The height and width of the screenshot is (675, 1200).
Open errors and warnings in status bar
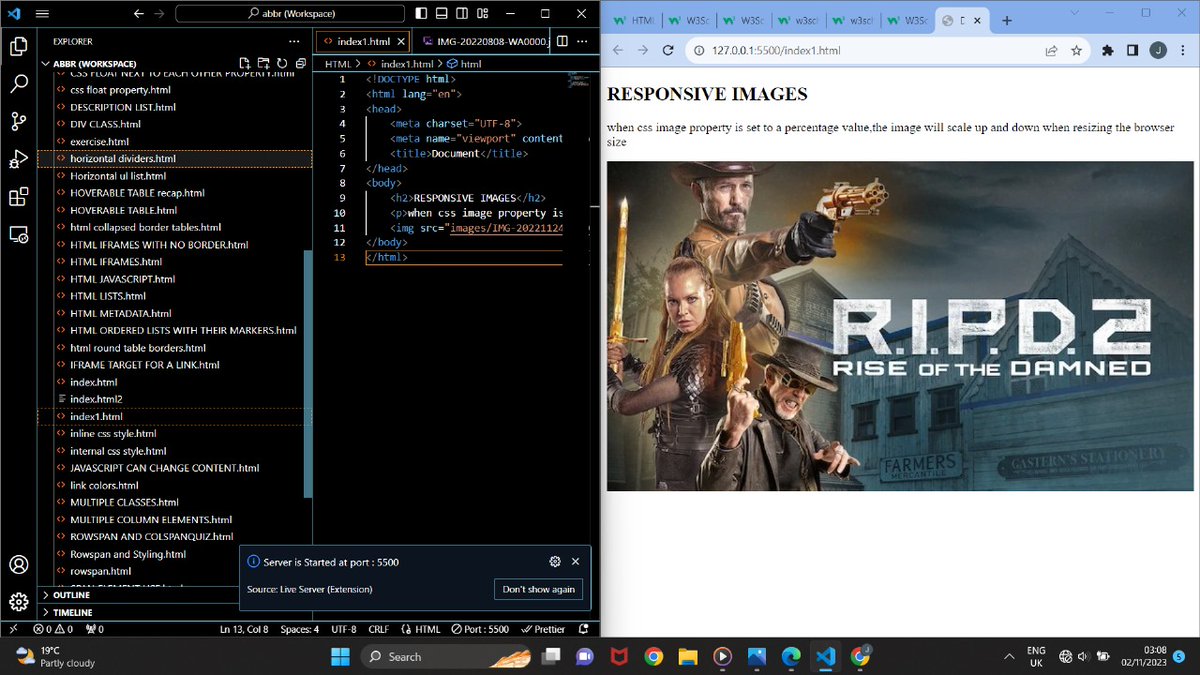pos(53,629)
